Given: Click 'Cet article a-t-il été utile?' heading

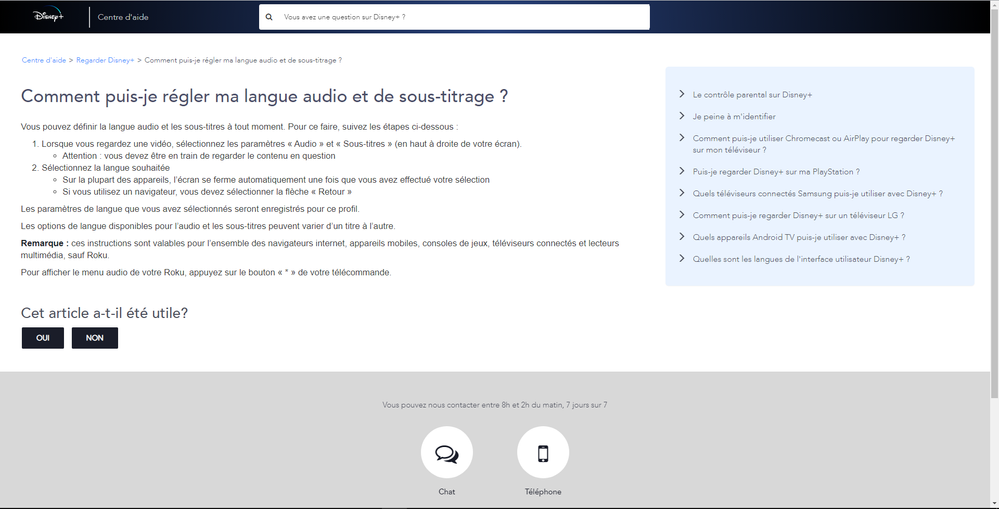Looking at the screenshot, I should coord(104,313).
